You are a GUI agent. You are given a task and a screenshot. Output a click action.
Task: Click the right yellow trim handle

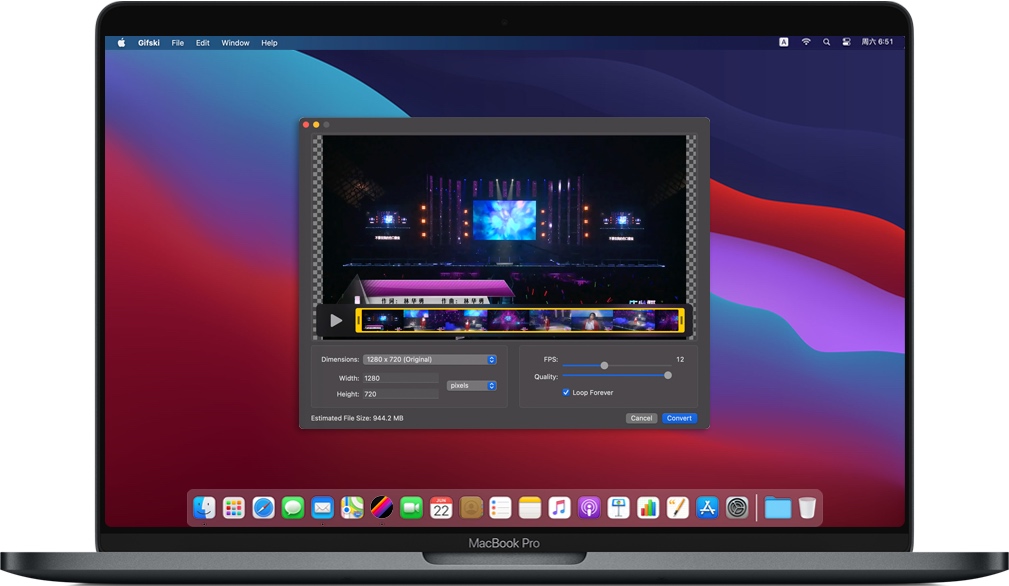(x=681, y=320)
